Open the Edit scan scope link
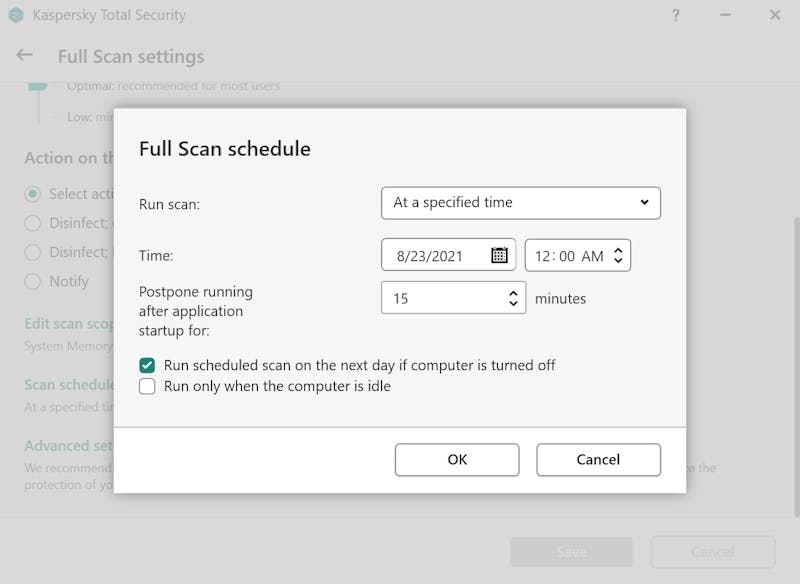Image resolution: width=800 pixels, height=584 pixels. tap(69, 323)
